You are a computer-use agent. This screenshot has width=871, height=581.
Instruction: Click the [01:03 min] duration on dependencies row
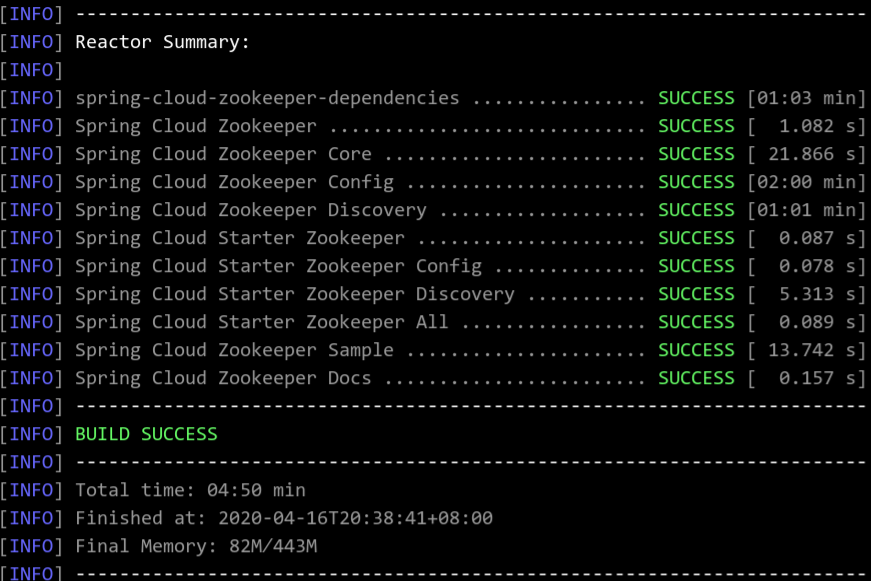[807, 98]
